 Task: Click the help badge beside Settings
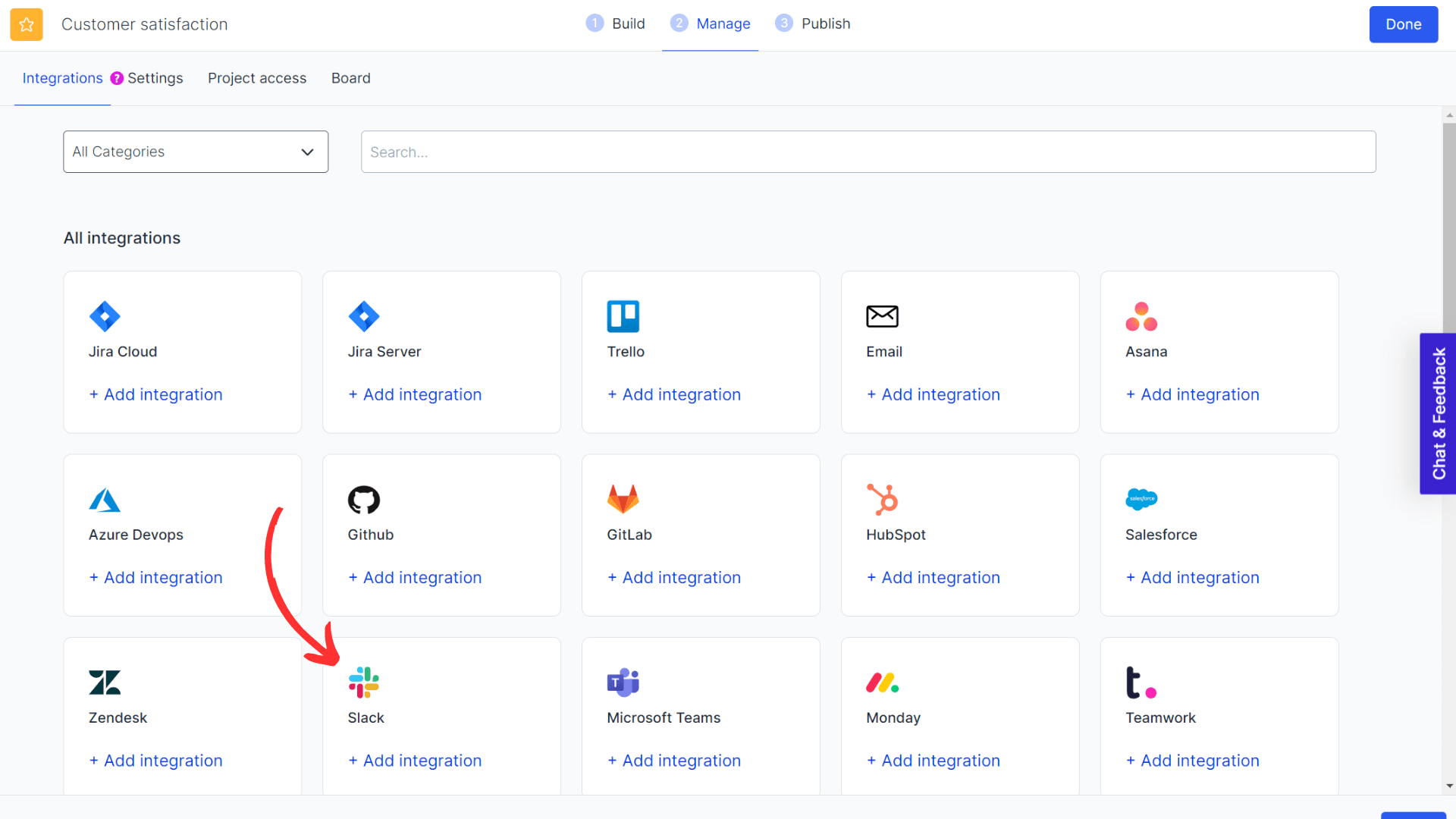(x=117, y=77)
